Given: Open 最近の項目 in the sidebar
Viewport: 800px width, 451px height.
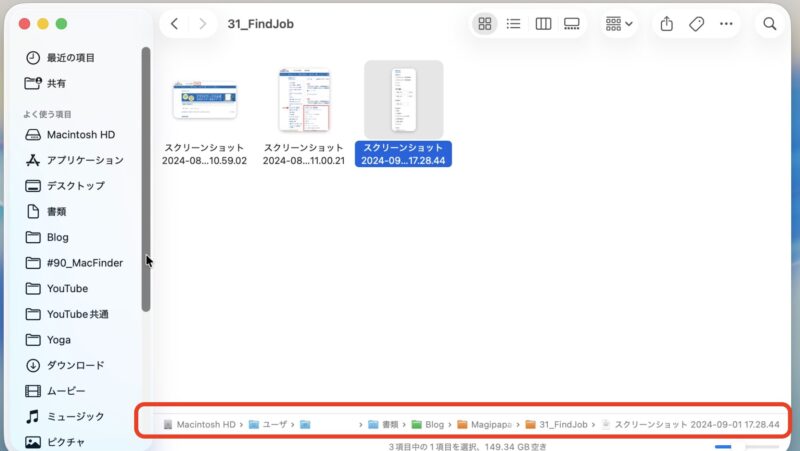Looking at the screenshot, I should pos(70,57).
